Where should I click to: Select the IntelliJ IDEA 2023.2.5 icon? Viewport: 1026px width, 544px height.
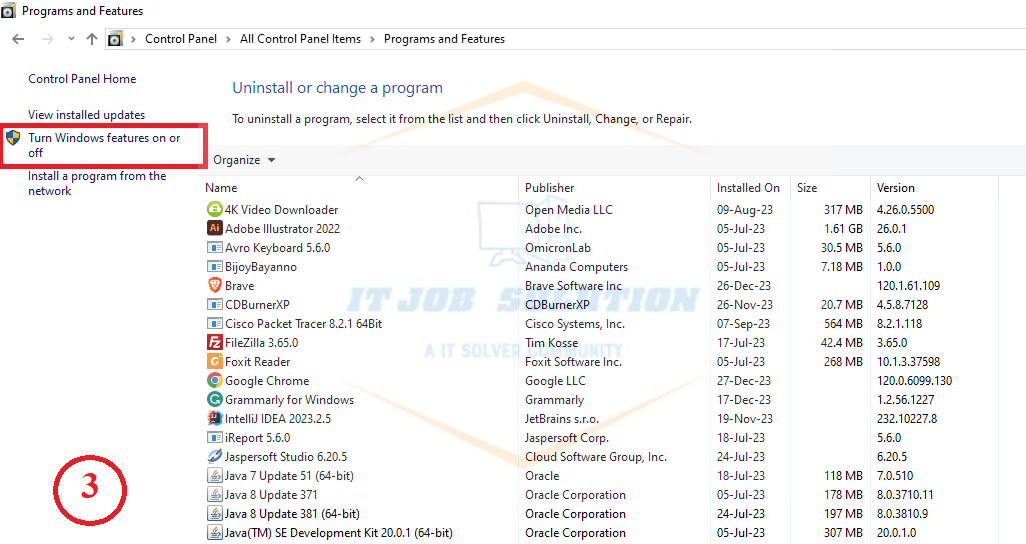[x=214, y=419]
